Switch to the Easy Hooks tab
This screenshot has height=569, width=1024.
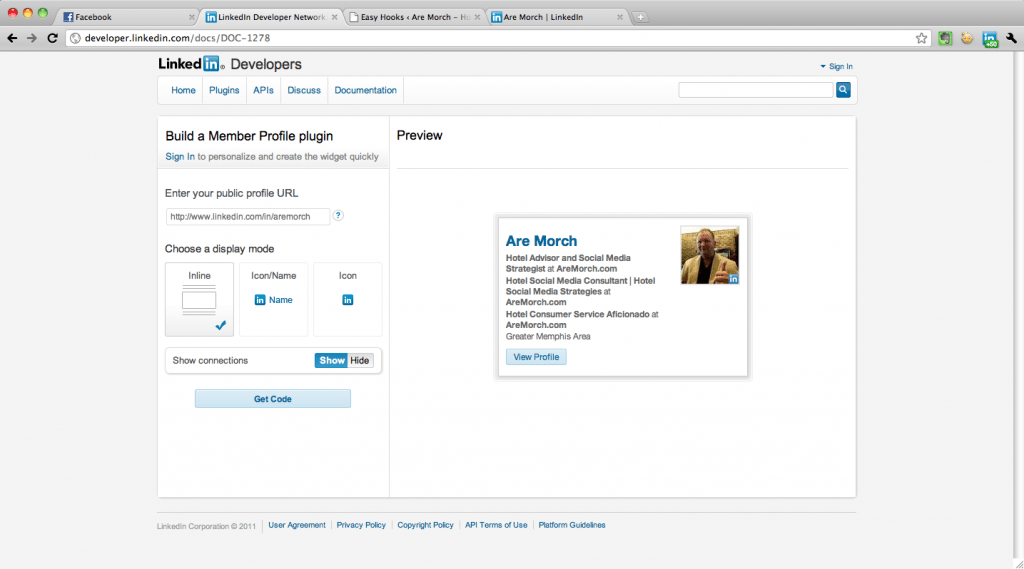coord(414,17)
